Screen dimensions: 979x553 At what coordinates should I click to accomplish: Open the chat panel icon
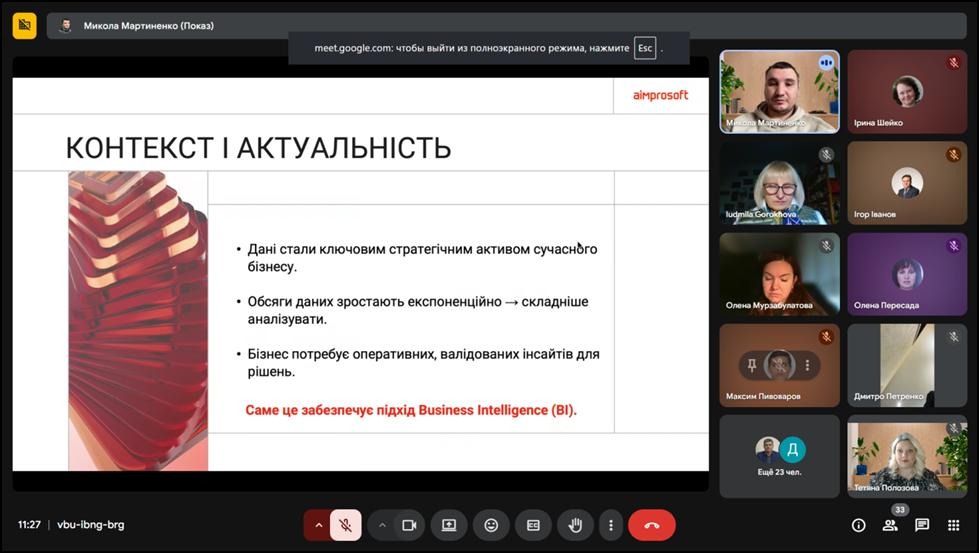(x=922, y=525)
